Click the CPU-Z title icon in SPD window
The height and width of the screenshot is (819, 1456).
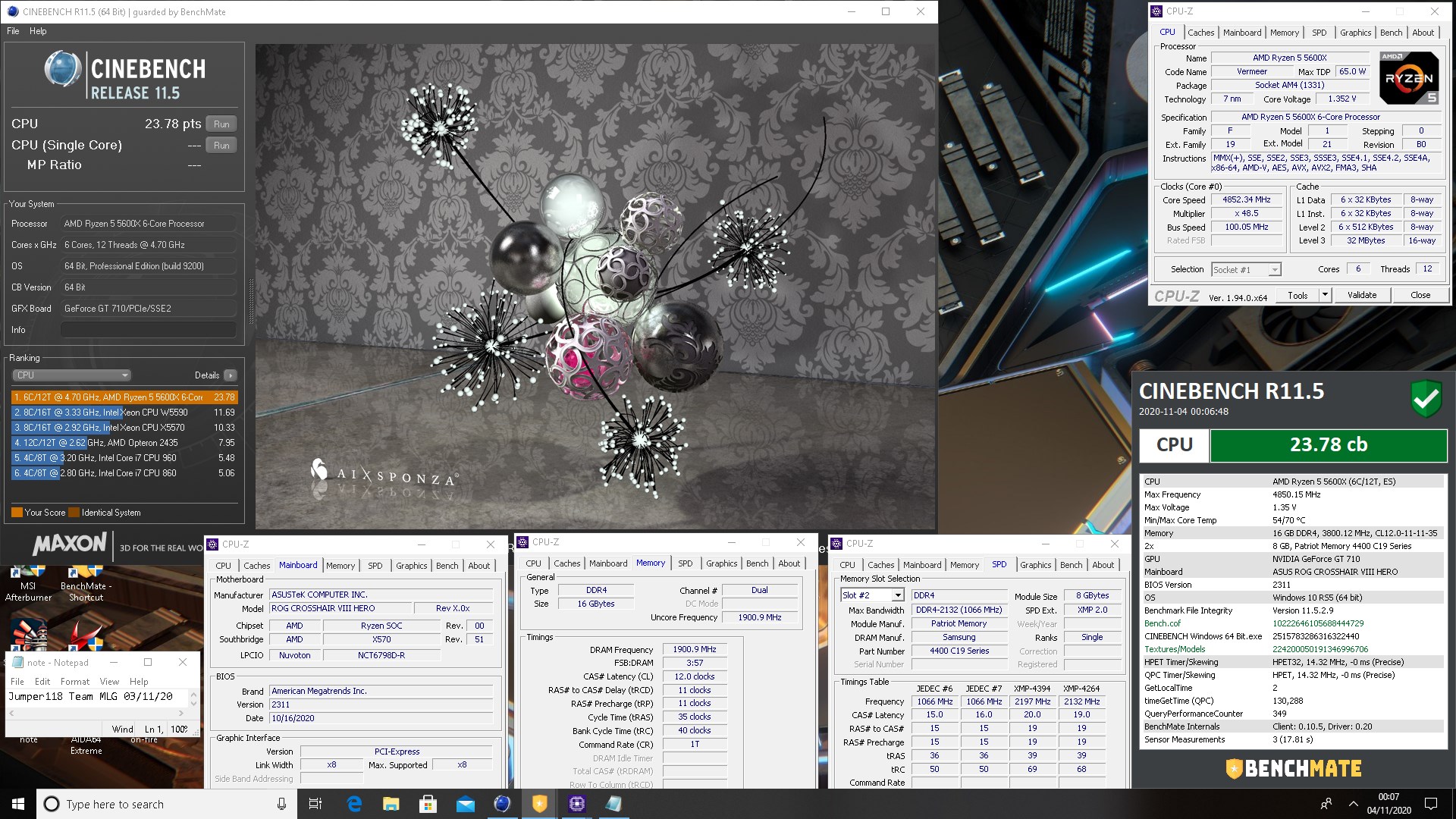[836, 544]
